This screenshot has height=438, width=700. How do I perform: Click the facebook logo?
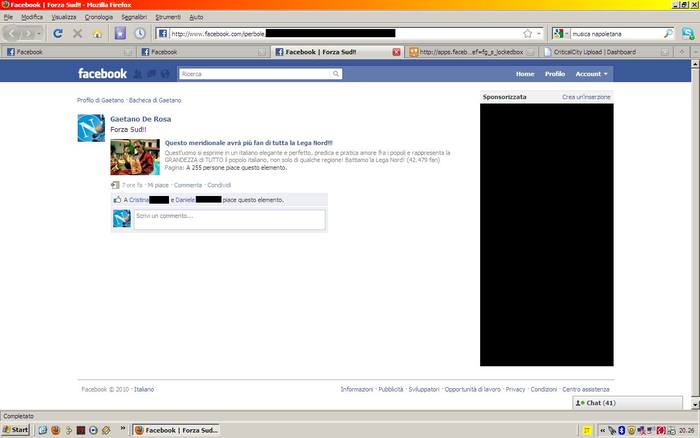[102, 74]
